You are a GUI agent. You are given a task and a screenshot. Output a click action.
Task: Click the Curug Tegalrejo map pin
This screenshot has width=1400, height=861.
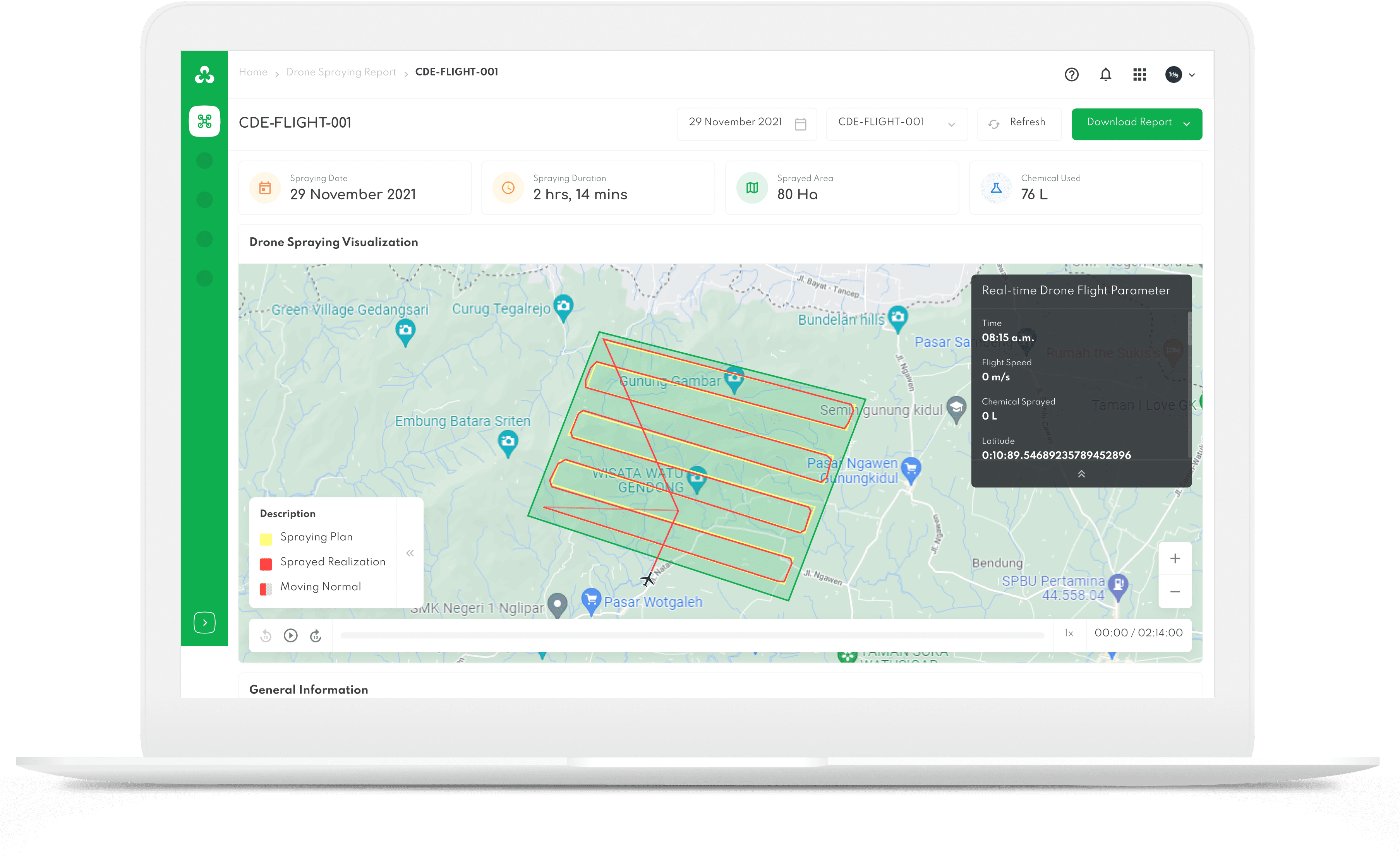click(563, 309)
